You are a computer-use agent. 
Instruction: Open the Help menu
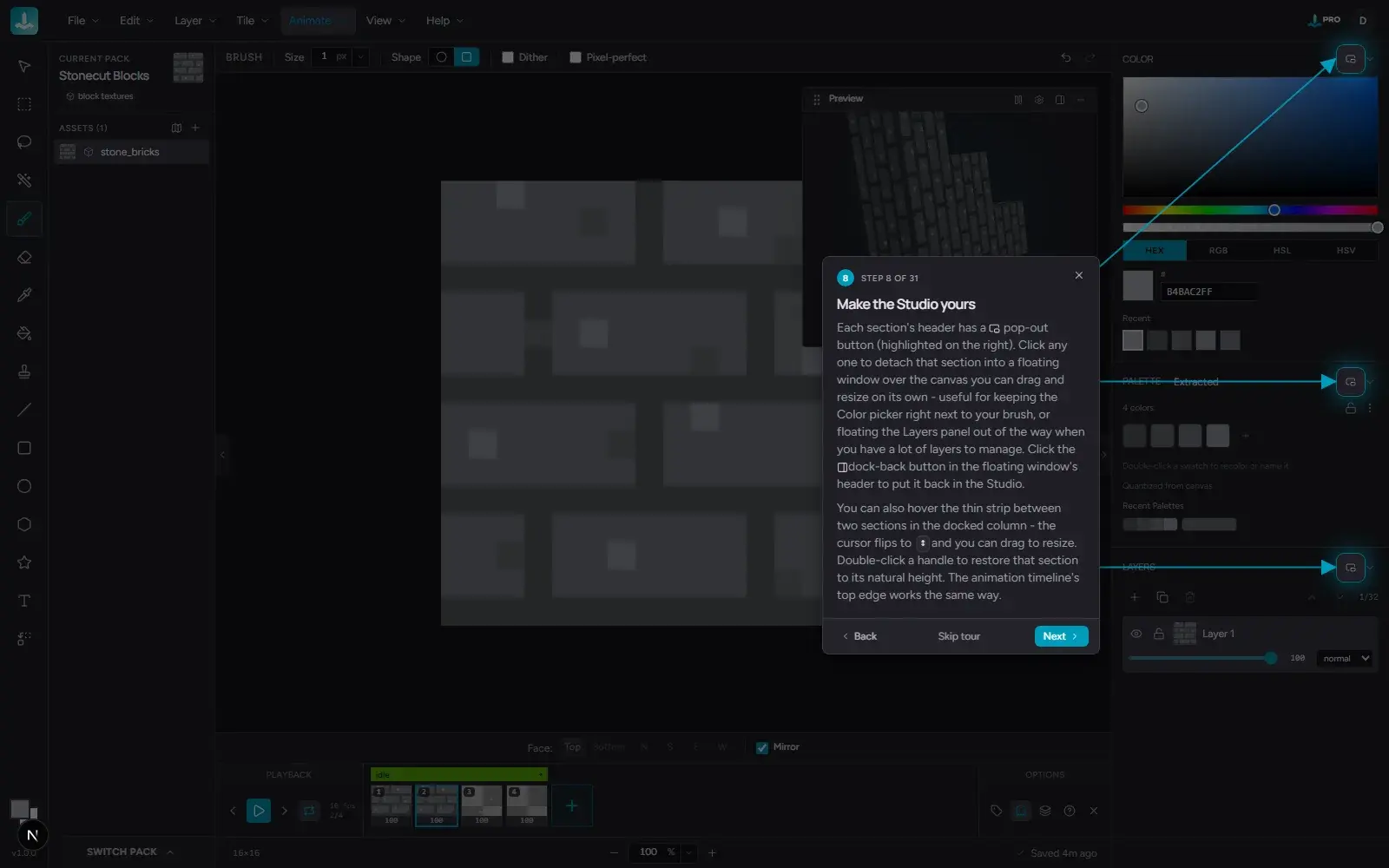pos(444,21)
